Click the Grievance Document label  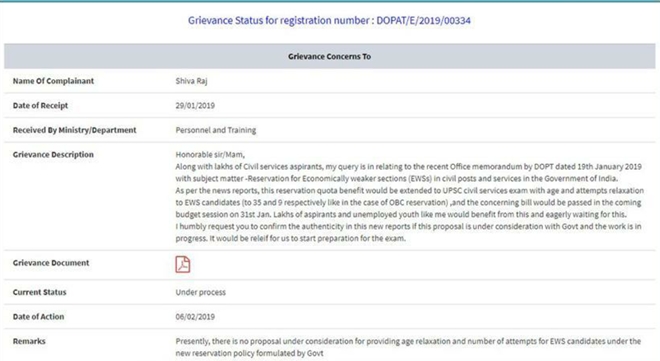pyautogui.click(x=51, y=263)
